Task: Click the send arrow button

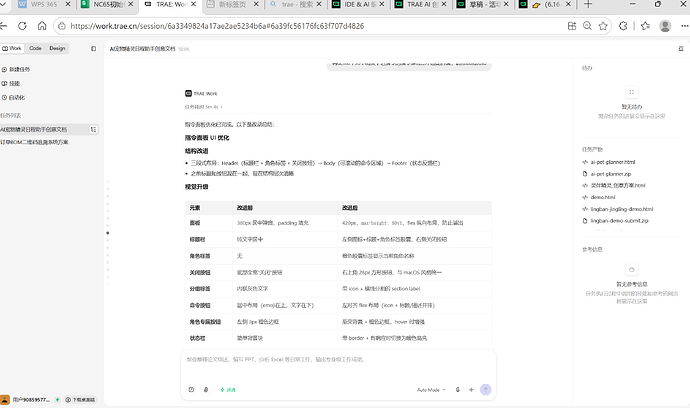Action: [x=485, y=390]
